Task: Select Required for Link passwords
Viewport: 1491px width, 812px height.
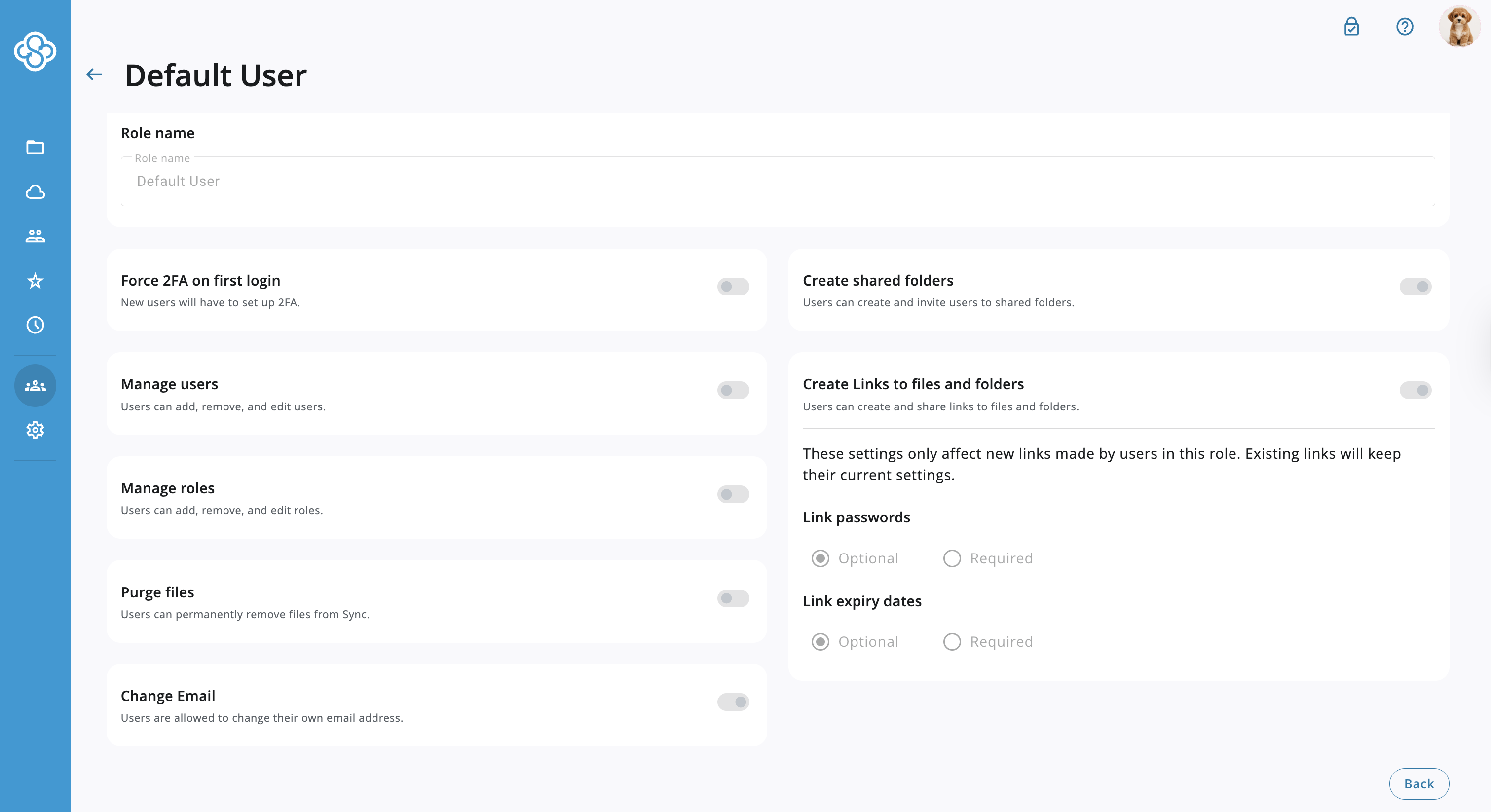Action: pyautogui.click(x=952, y=558)
